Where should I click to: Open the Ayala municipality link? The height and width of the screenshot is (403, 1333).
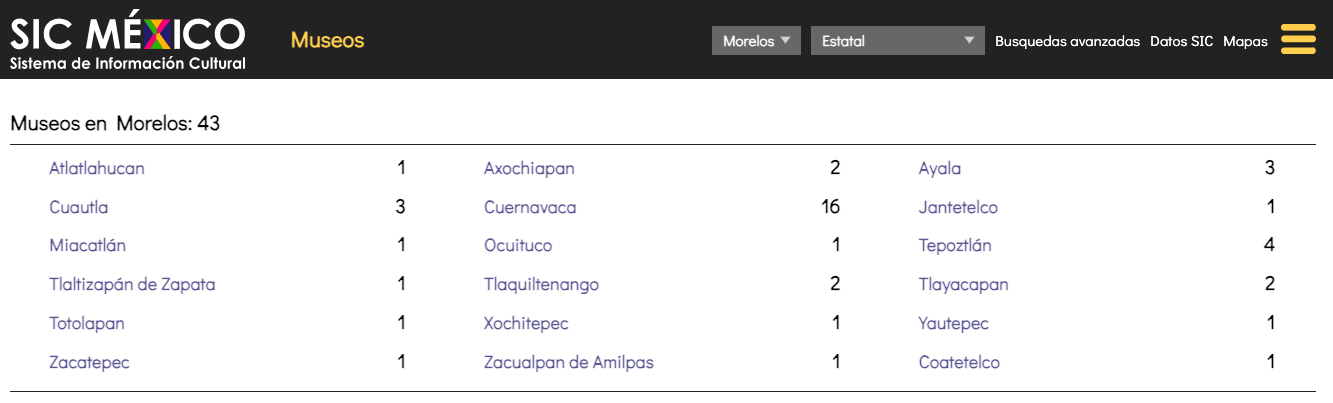click(940, 168)
